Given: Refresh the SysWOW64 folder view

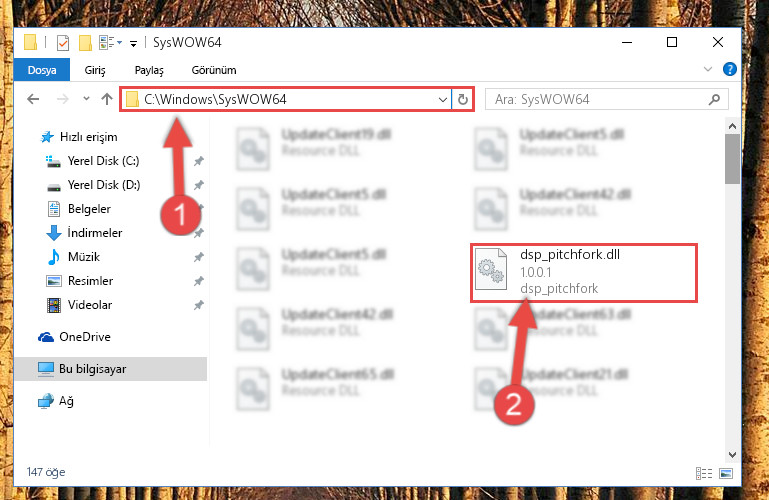Looking at the screenshot, I should click(x=462, y=100).
